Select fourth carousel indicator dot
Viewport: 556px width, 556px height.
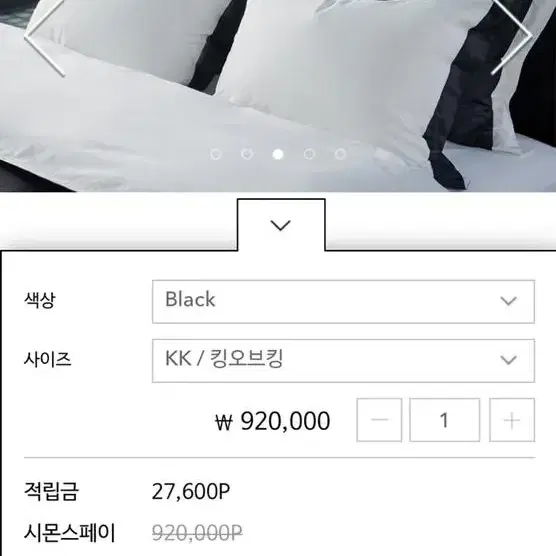[309, 154]
